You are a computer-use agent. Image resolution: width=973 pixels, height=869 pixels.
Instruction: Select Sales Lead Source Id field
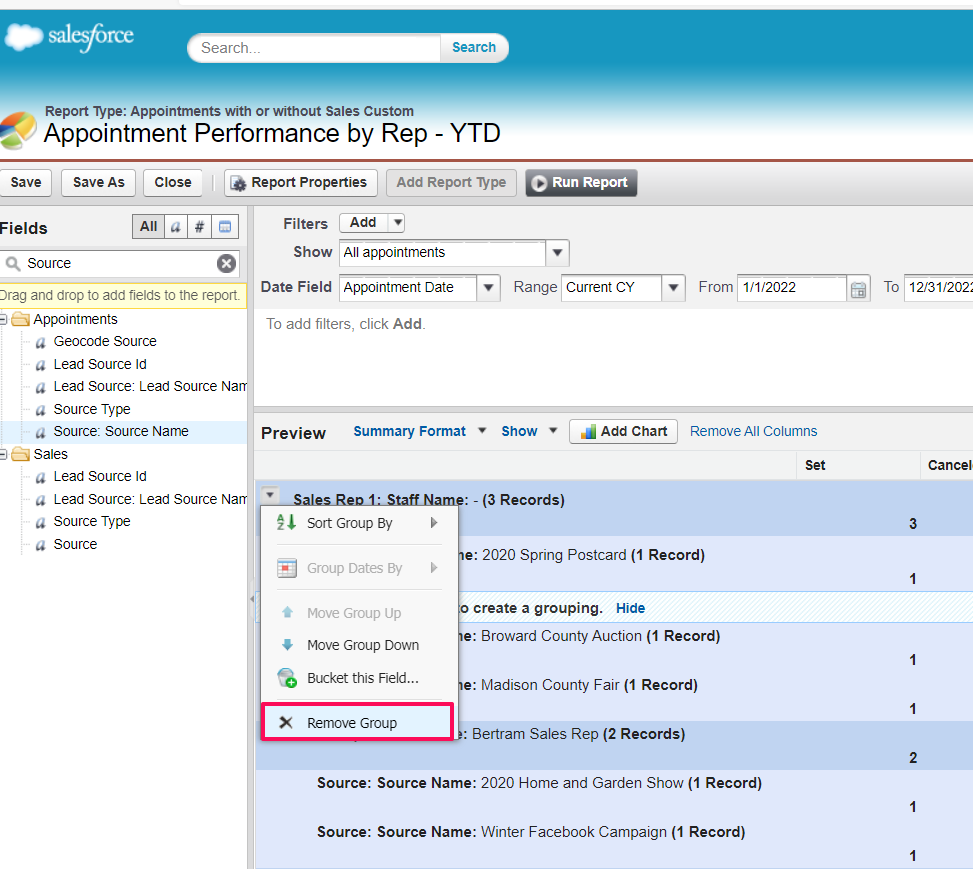100,477
